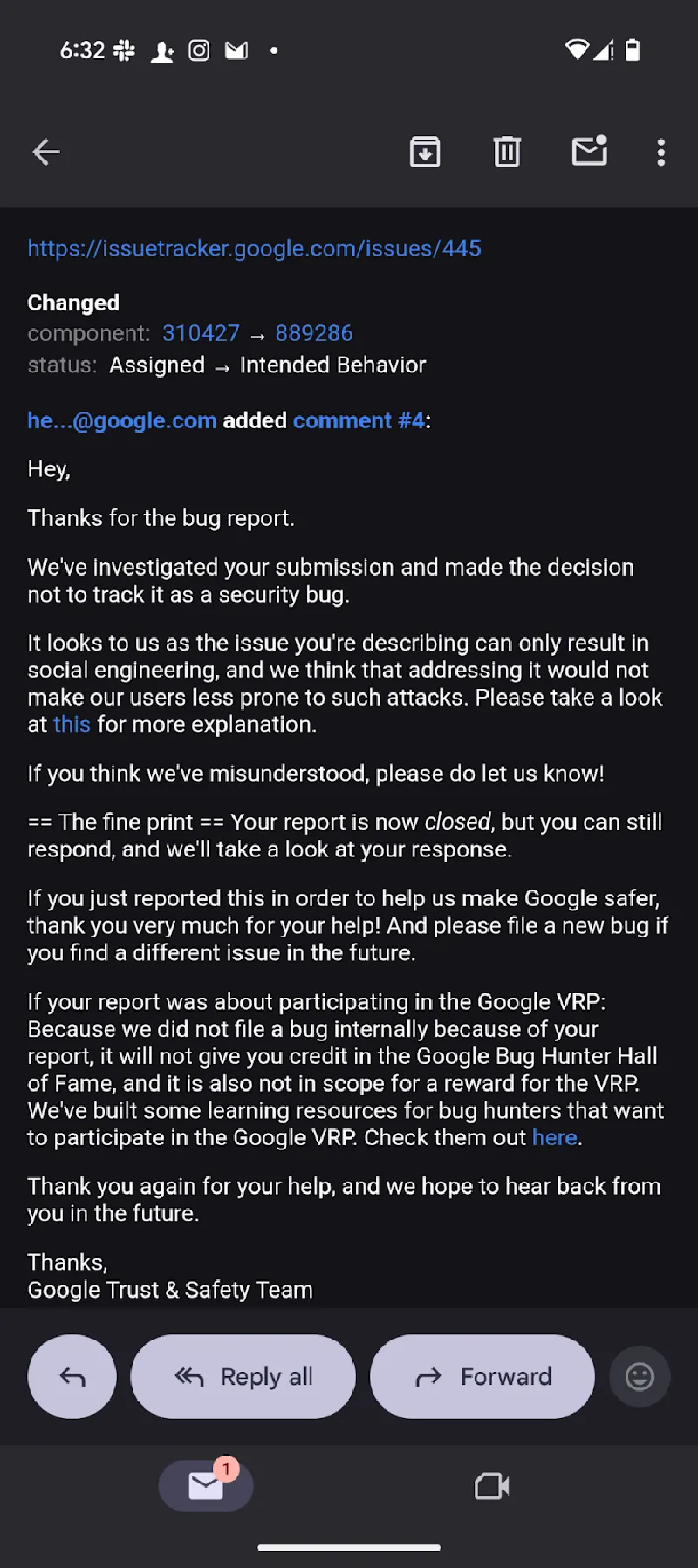This screenshot has height=1568, width=698.
Task: Tap the he...@google.com sender link
Action: [121, 420]
